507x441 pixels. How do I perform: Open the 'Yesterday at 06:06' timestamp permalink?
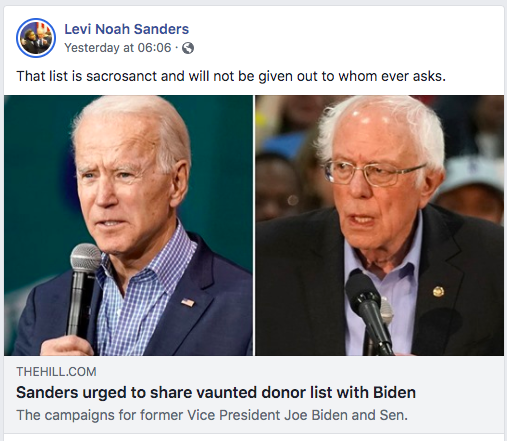118,48
